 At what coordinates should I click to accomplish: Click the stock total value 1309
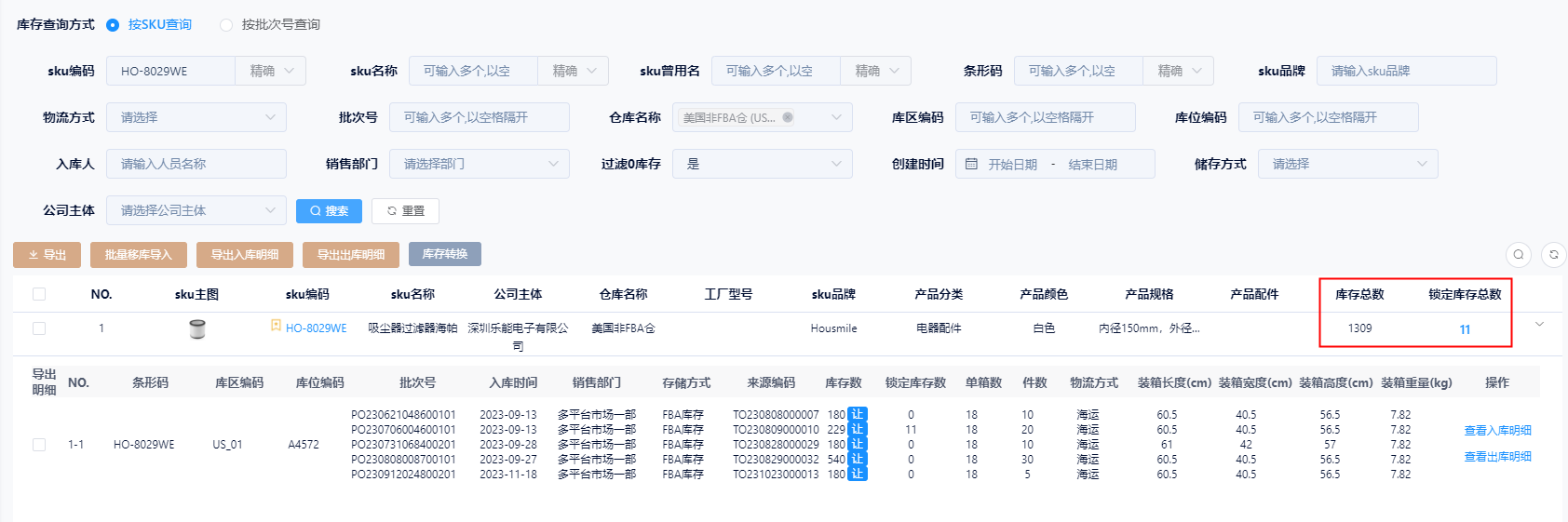point(1359,328)
